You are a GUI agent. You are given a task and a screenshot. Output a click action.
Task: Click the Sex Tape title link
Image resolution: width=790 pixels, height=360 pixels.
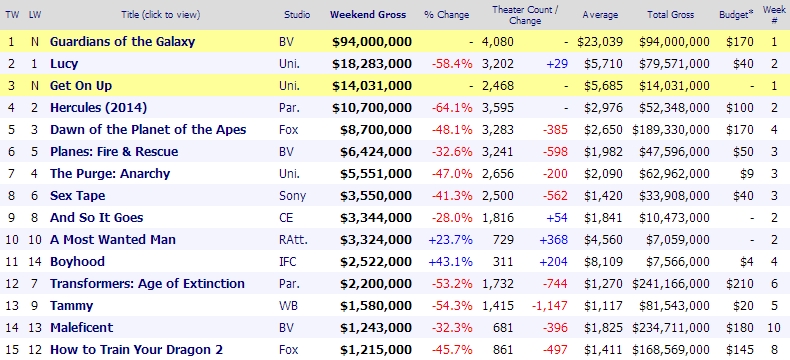78,196
